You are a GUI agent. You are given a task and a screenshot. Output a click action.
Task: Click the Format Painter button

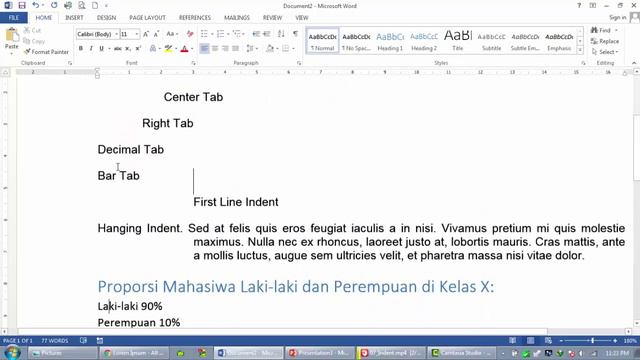[46, 52]
